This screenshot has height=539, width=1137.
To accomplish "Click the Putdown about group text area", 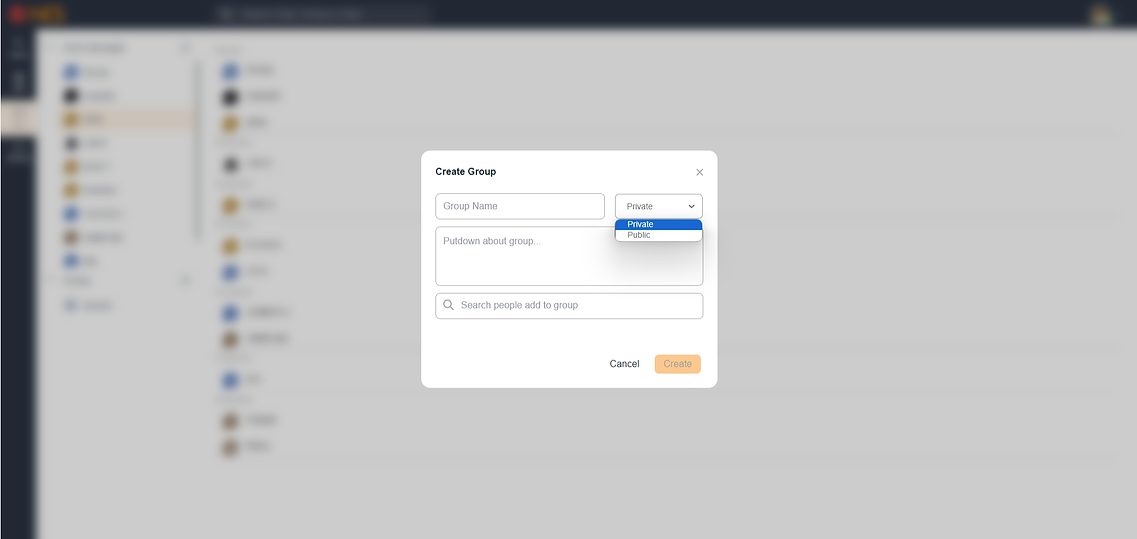I will pos(569,256).
